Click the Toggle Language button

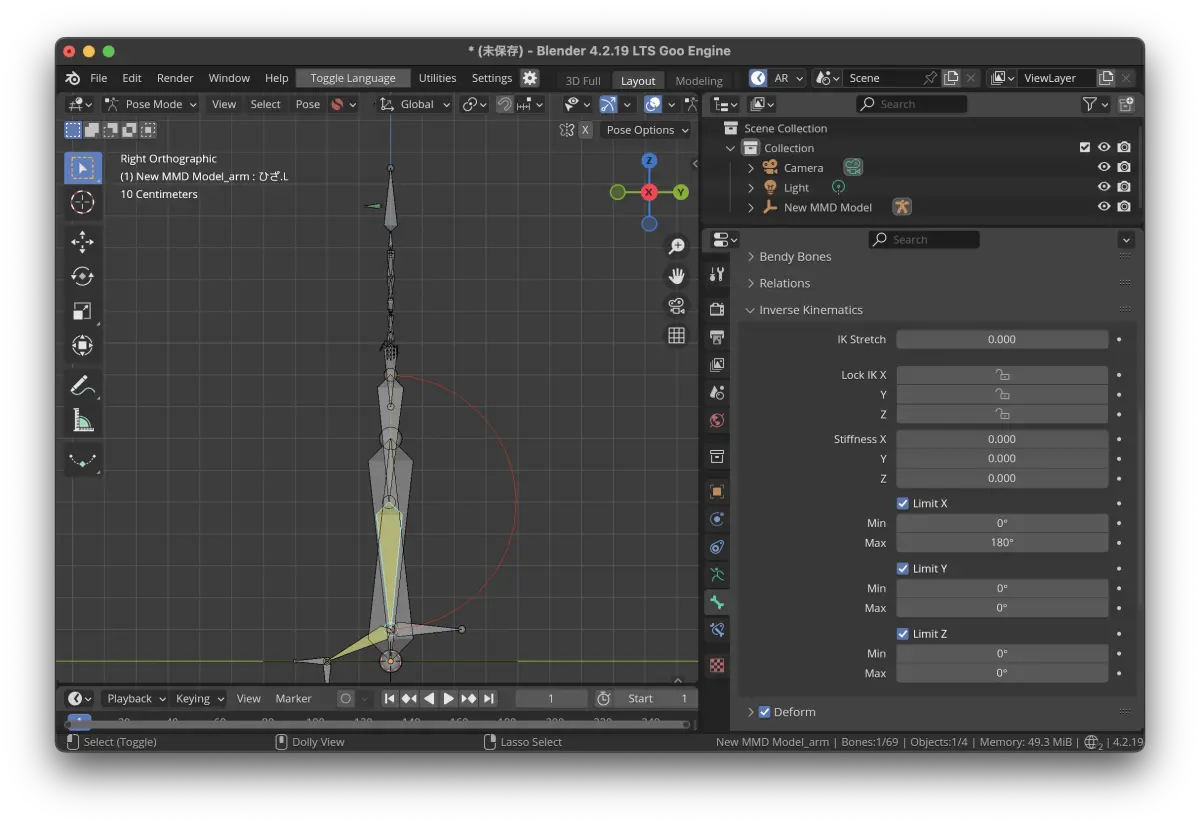(353, 78)
